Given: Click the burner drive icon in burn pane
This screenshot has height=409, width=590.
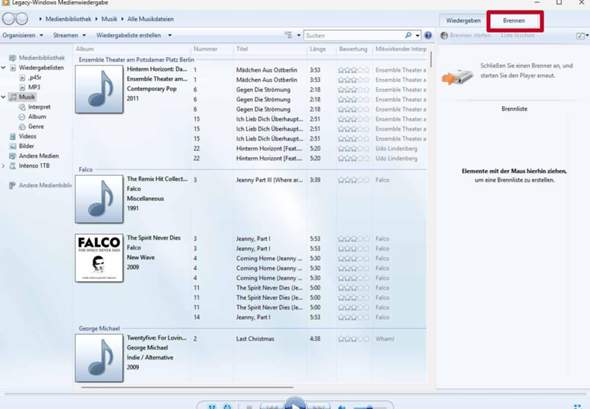Looking at the screenshot, I should pyautogui.click(x=457, y=77).
